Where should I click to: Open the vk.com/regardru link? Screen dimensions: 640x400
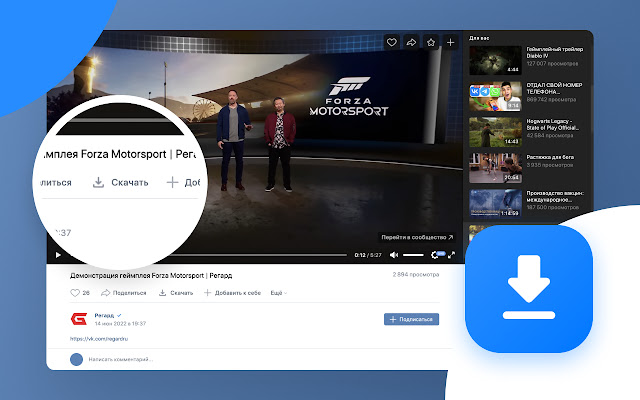tap(99, 339)
